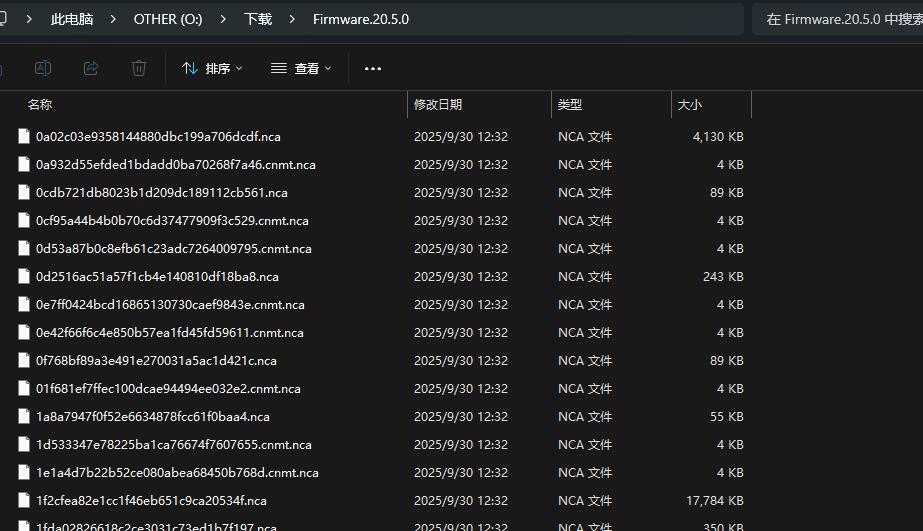The width and height of the screenshot is (923, 531).
Task: Navigate to 下载 in the address bar
Action: (x=258, y=19)
